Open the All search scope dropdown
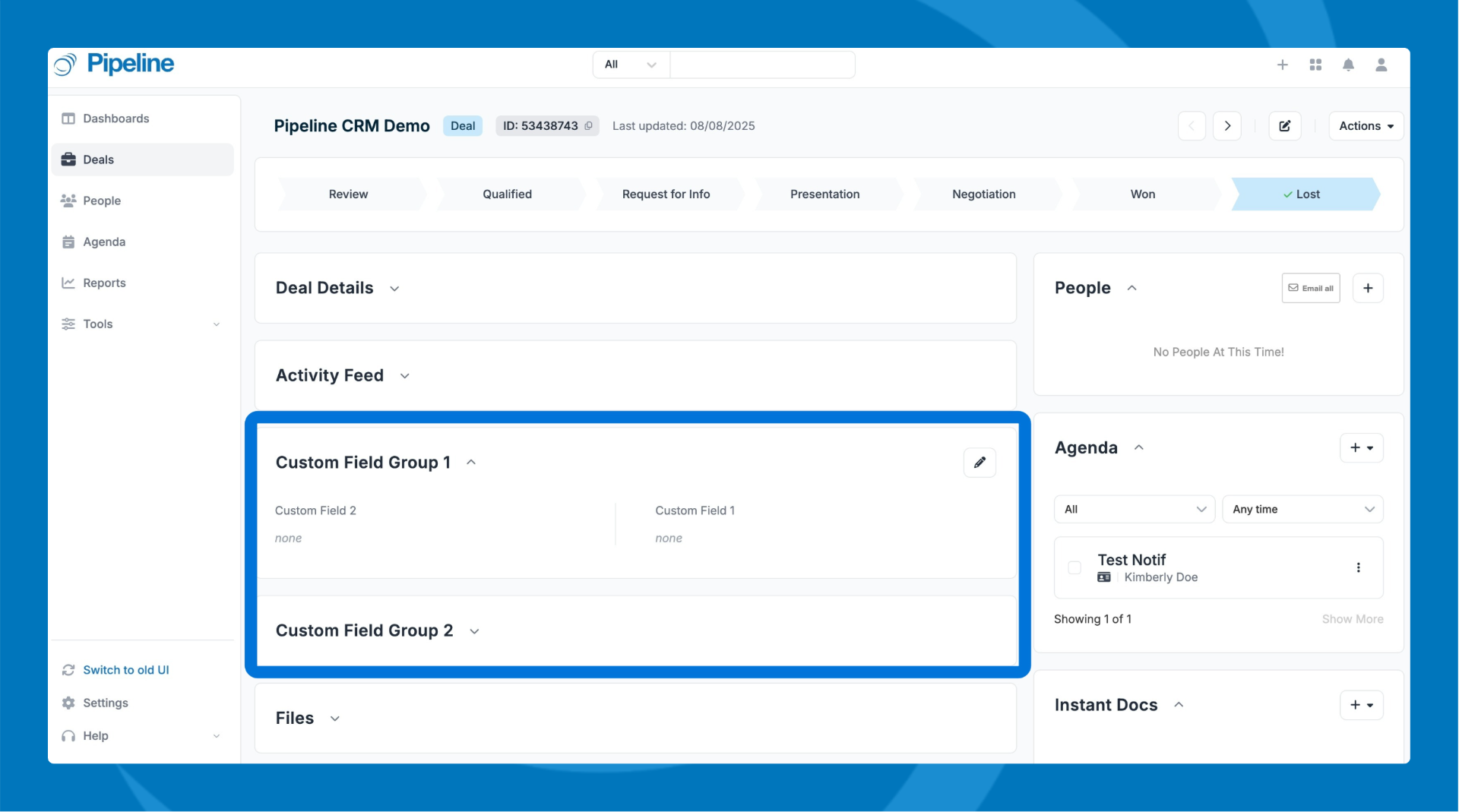The image size is (1459, 812). point(631,65)
